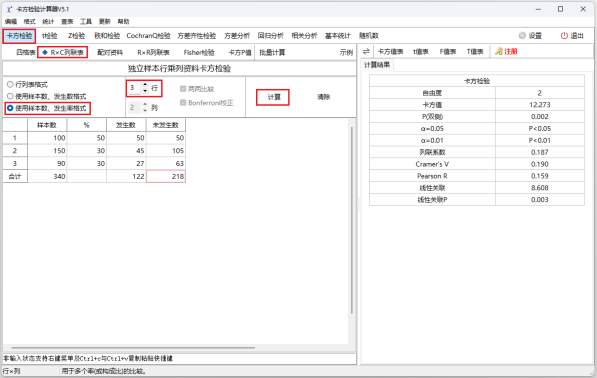
Task: Select the 卡方P值 sub-tab
Action: pos(240,52)
